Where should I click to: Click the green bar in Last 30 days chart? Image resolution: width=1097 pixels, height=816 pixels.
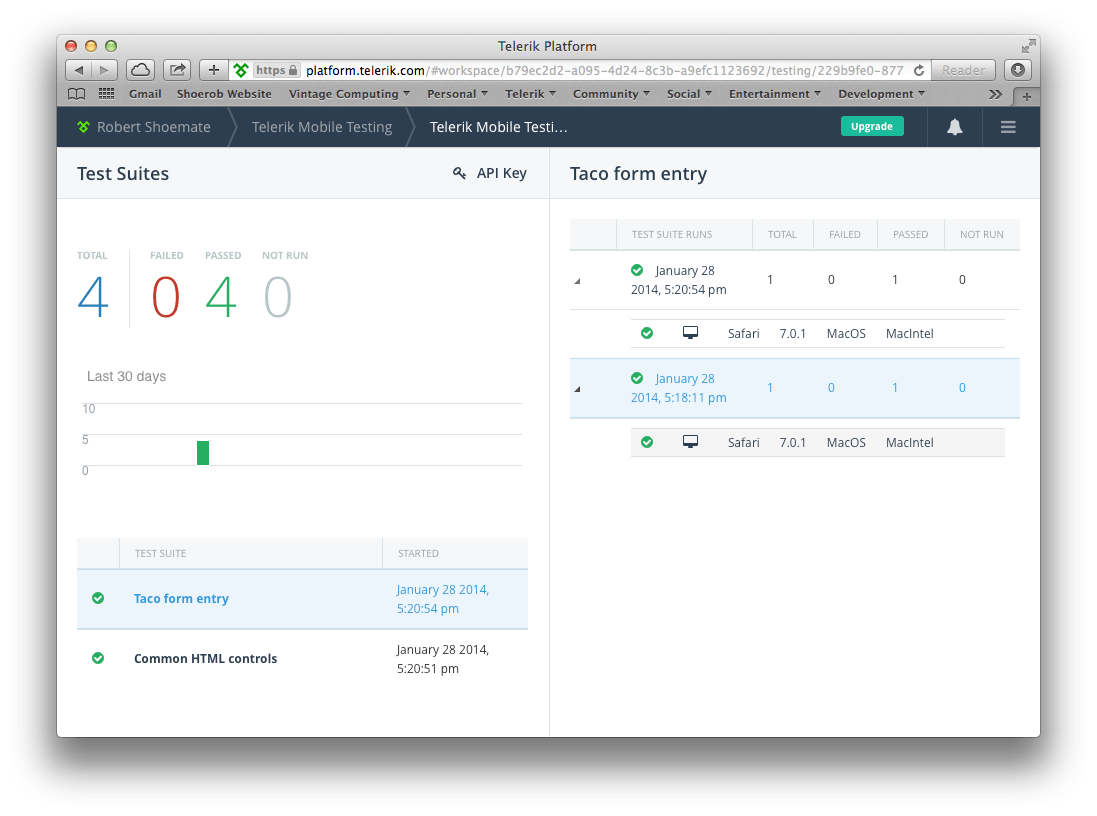coord(203,453)
